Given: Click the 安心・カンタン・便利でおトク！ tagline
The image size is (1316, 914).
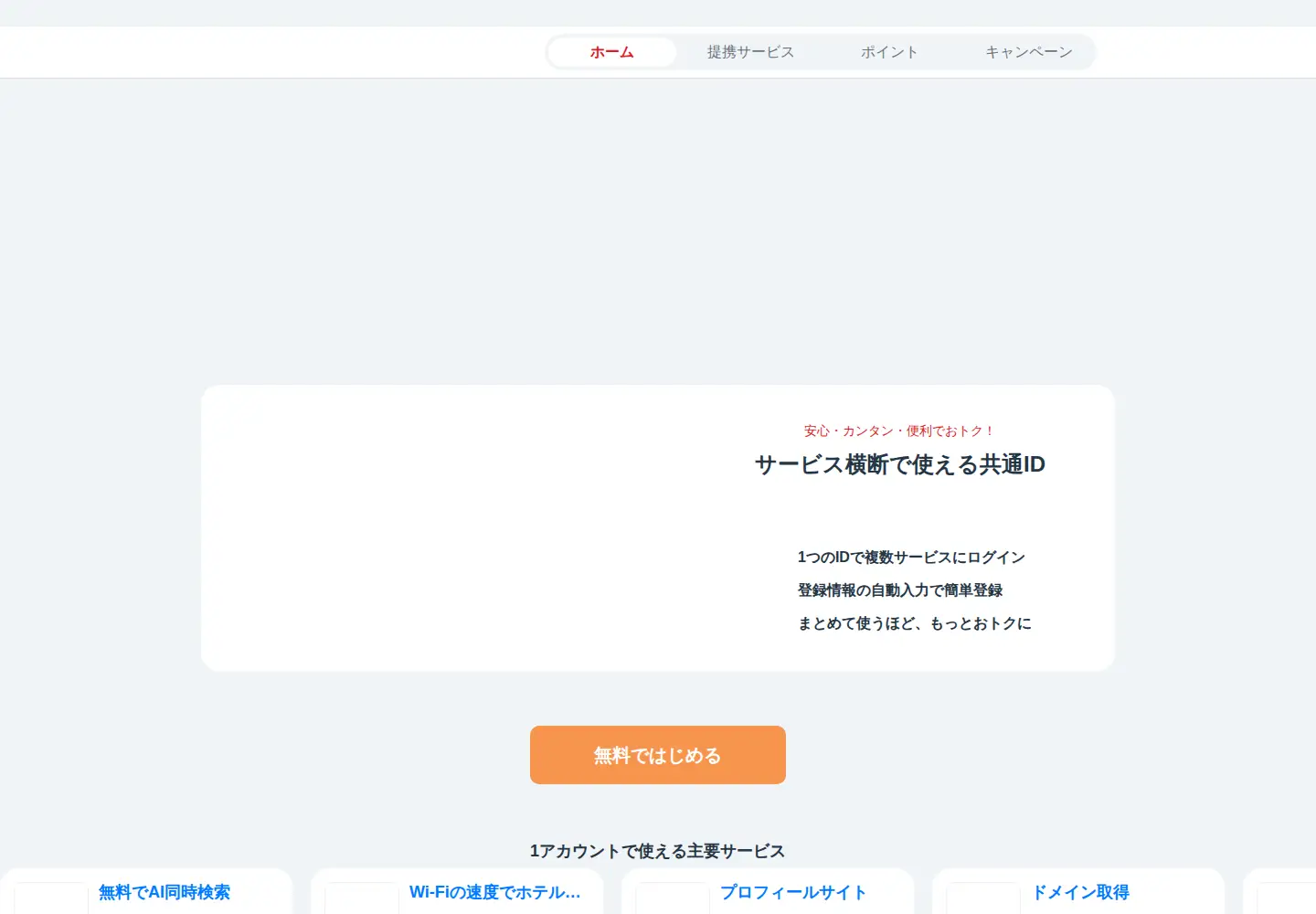Looking at the screenshot, I should pyautogui.click(x=900, y=430).
